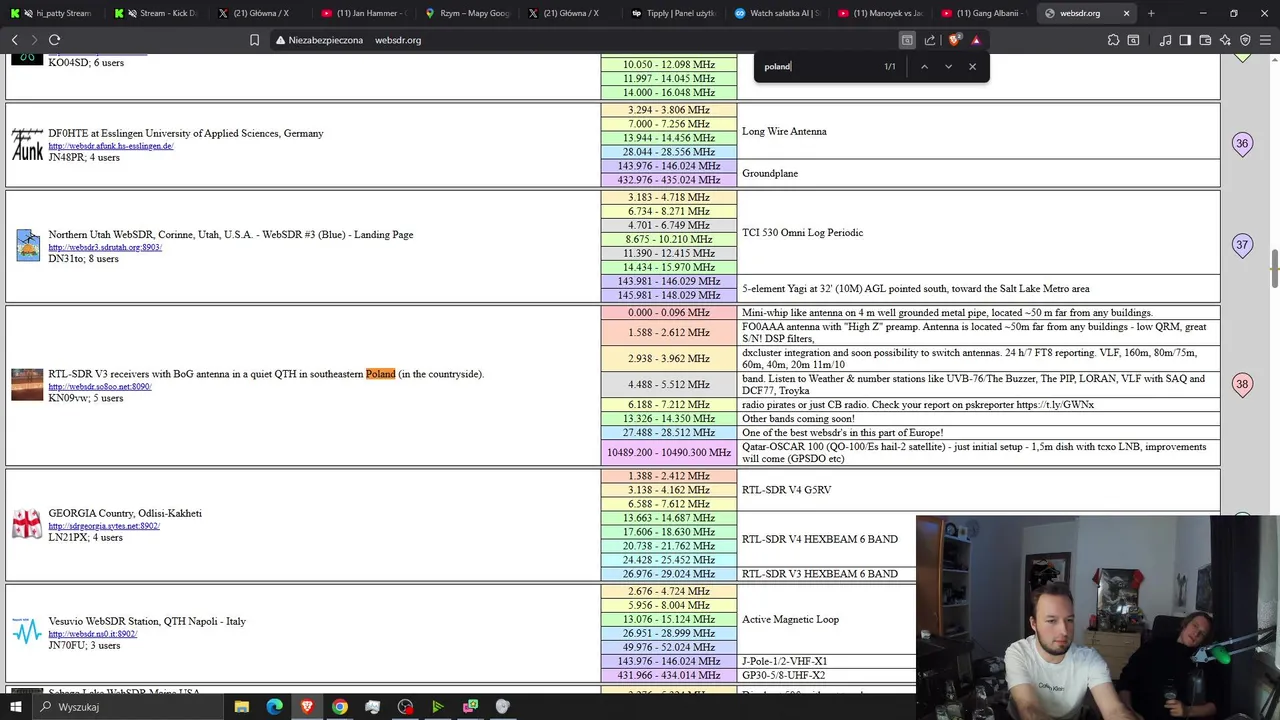Open the websdr3.sdrutah.org:8903 link
The width and height of the screenshot is (1280, 720).
(x=105, y=247)
